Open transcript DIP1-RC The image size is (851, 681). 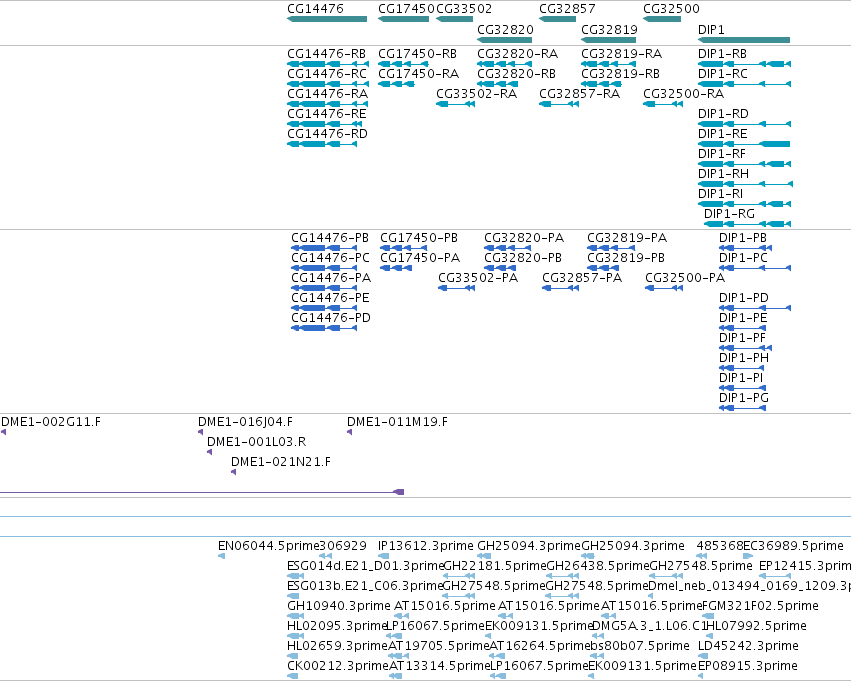(x=723, y=74)
